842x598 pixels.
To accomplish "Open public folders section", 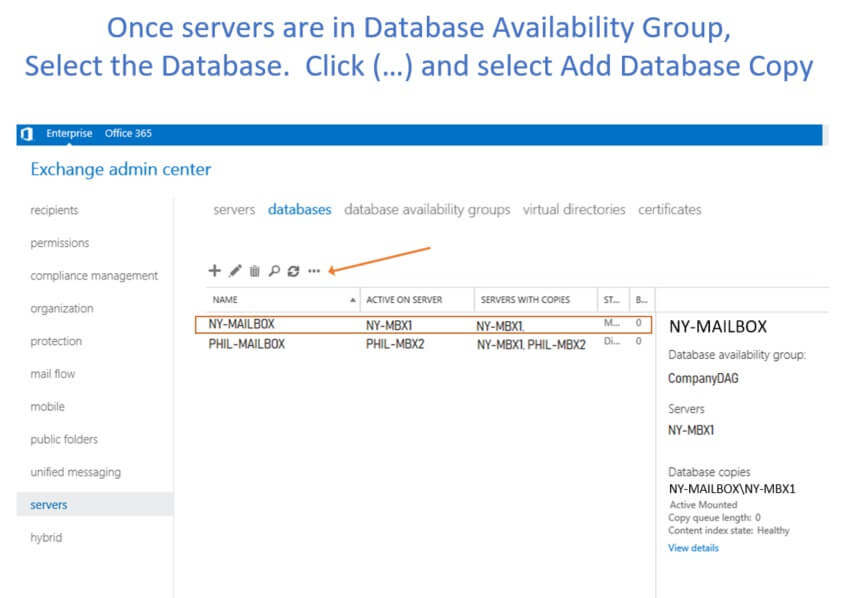I will pos(64,440).
